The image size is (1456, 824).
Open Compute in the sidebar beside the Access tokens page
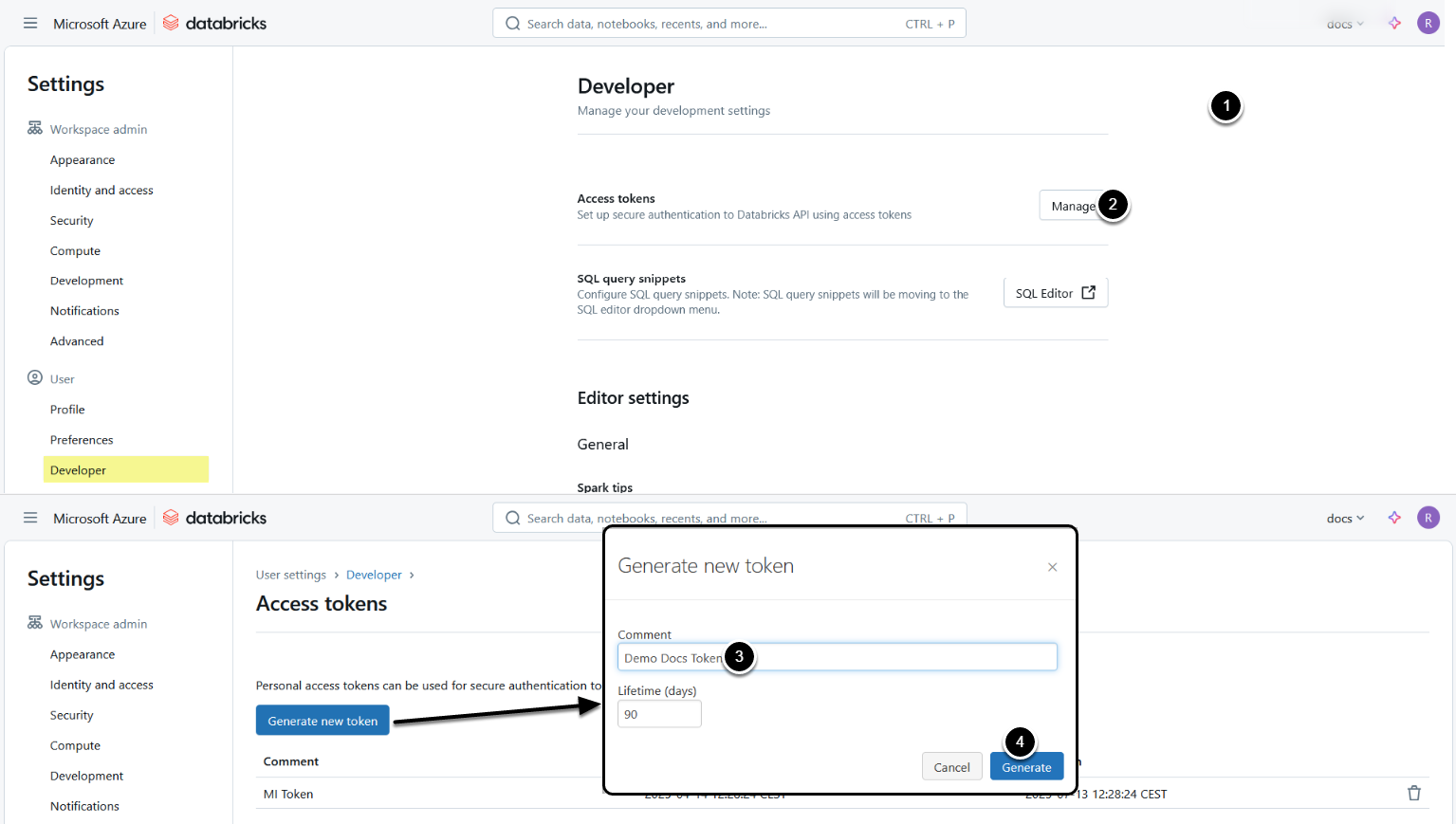(75, 745)
